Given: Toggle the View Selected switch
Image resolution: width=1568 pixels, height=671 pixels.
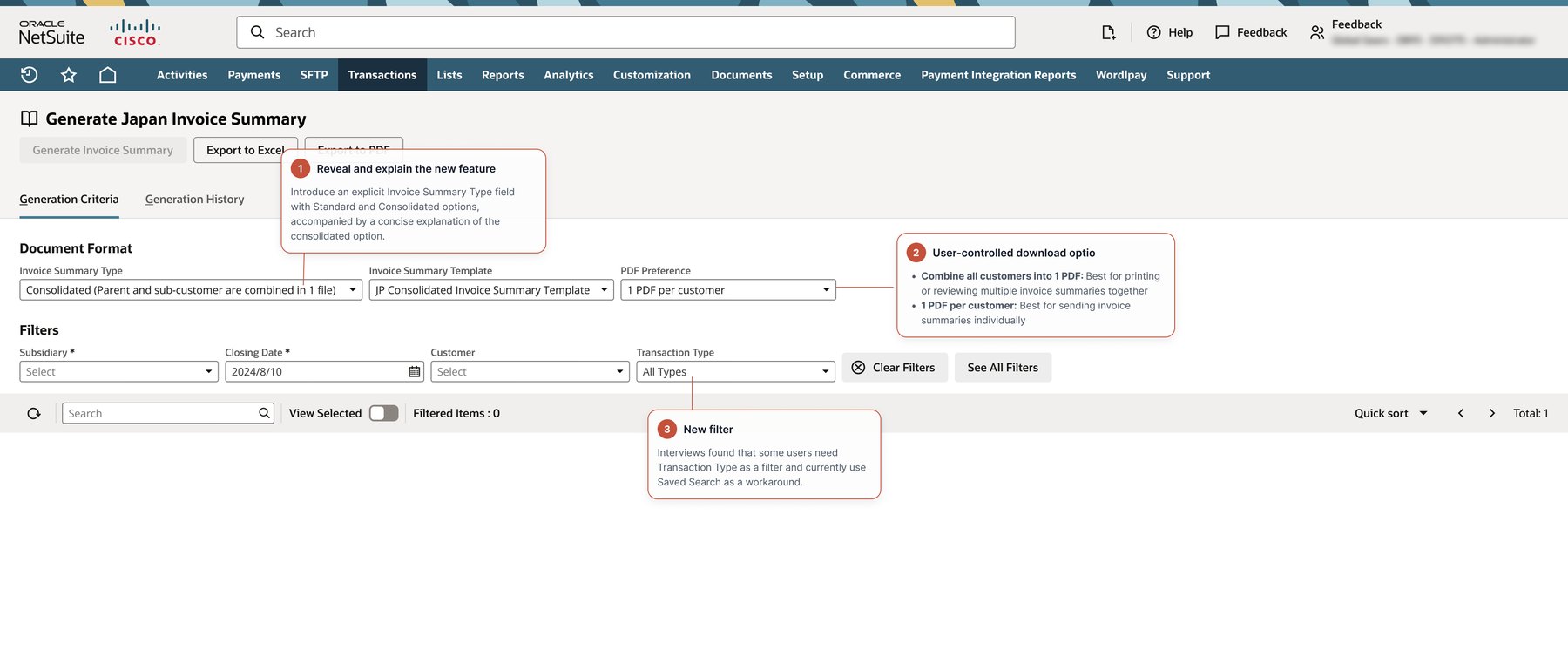Looking at the screenshot, I should pyautogui.click(x=383, y=413).
